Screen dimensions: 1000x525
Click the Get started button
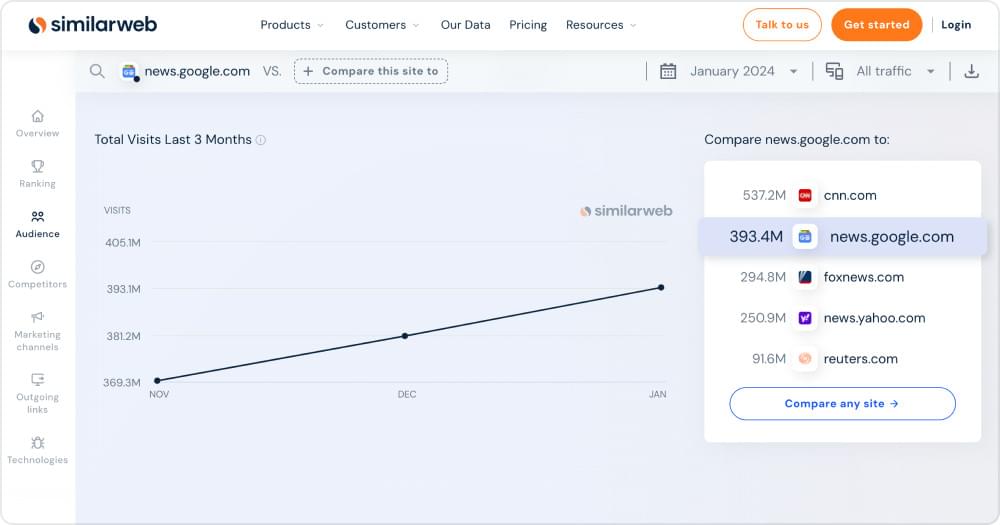pyautogui.click(x=876, y=25)
